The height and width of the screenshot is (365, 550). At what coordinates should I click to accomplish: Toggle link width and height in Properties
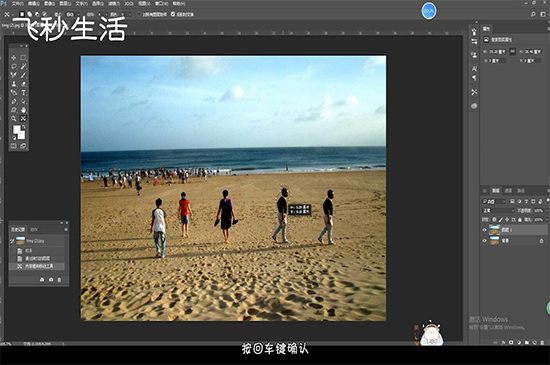click(512, 52)
